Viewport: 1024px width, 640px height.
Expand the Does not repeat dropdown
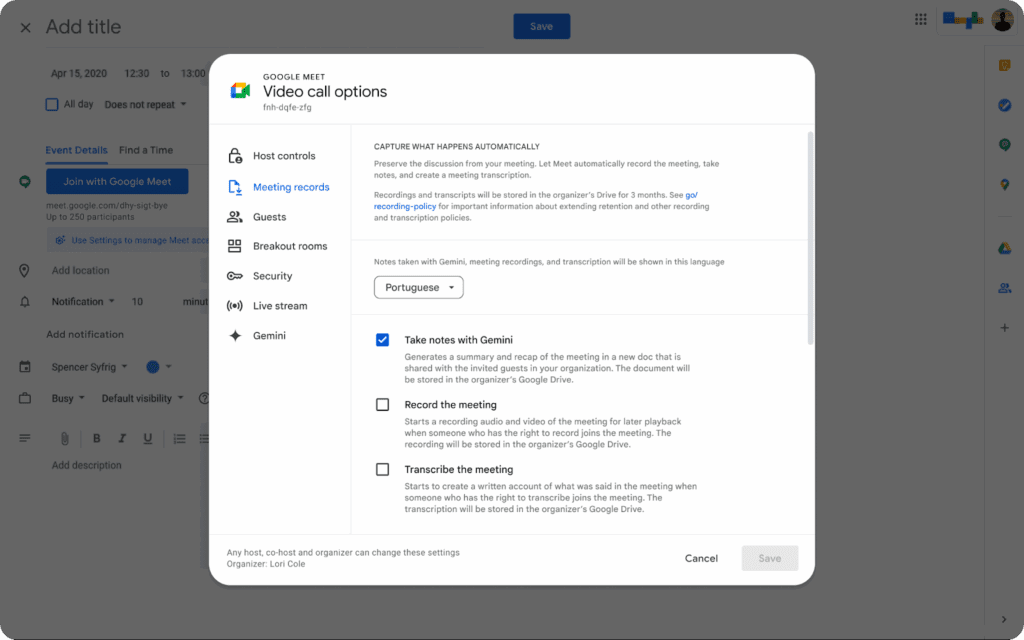(x=146, y=104)
